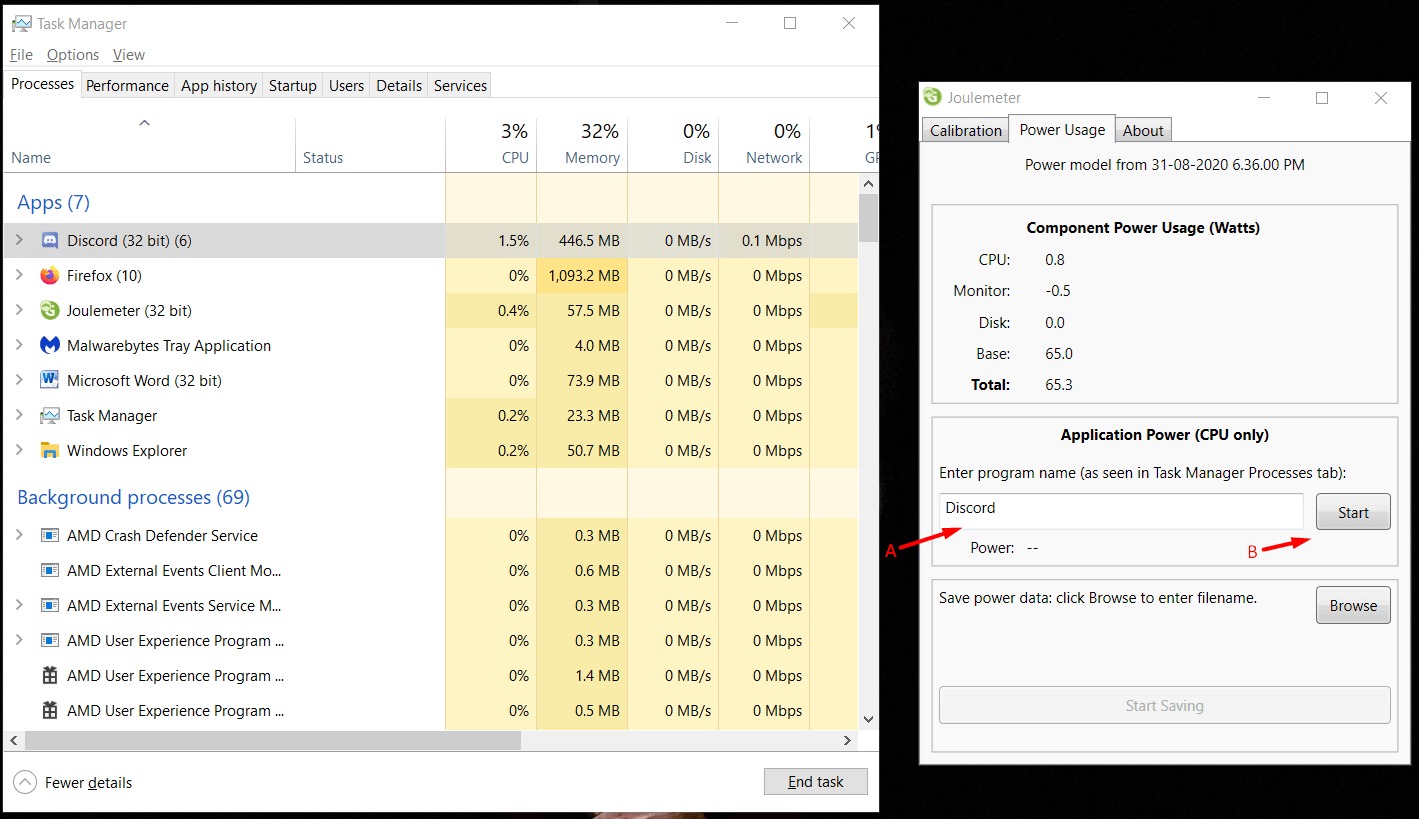Expand the Malwarebytes Tray Application entry
1419x819 pixels.
(x=19, y=345)
